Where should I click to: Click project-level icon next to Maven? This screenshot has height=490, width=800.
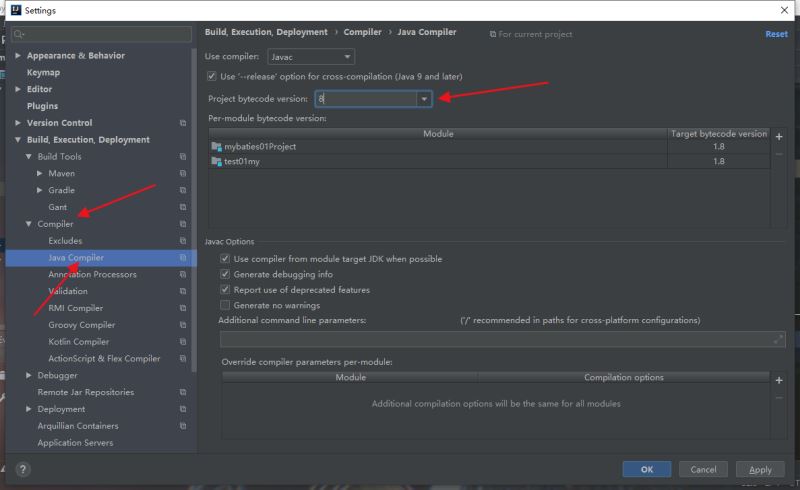tap(183, 174)
